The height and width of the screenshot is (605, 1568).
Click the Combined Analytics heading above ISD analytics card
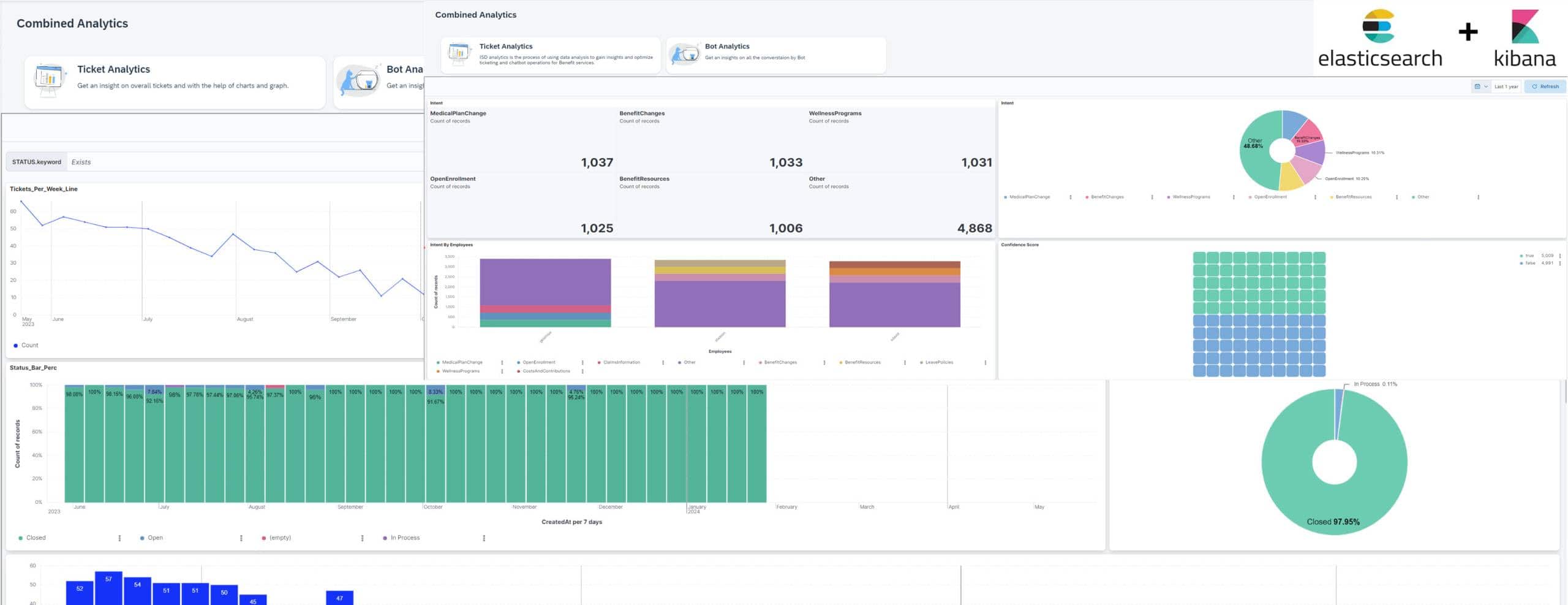pyautogui.click(x=475, y=15)
